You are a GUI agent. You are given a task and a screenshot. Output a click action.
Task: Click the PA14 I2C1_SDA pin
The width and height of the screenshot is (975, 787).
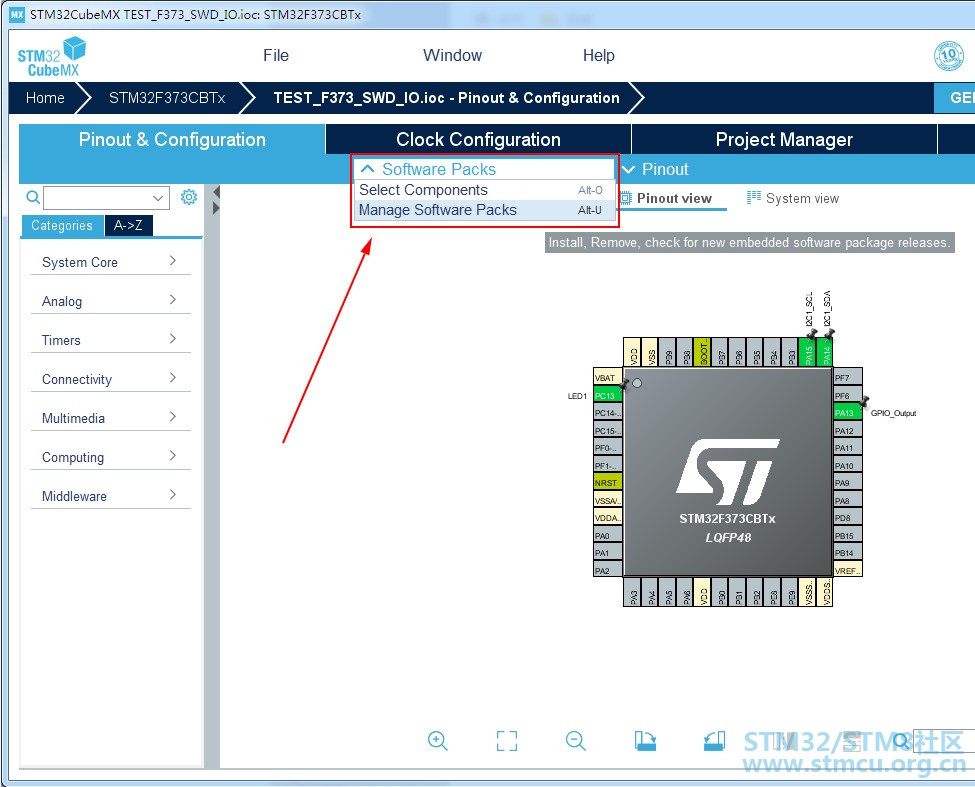(826, 352)
